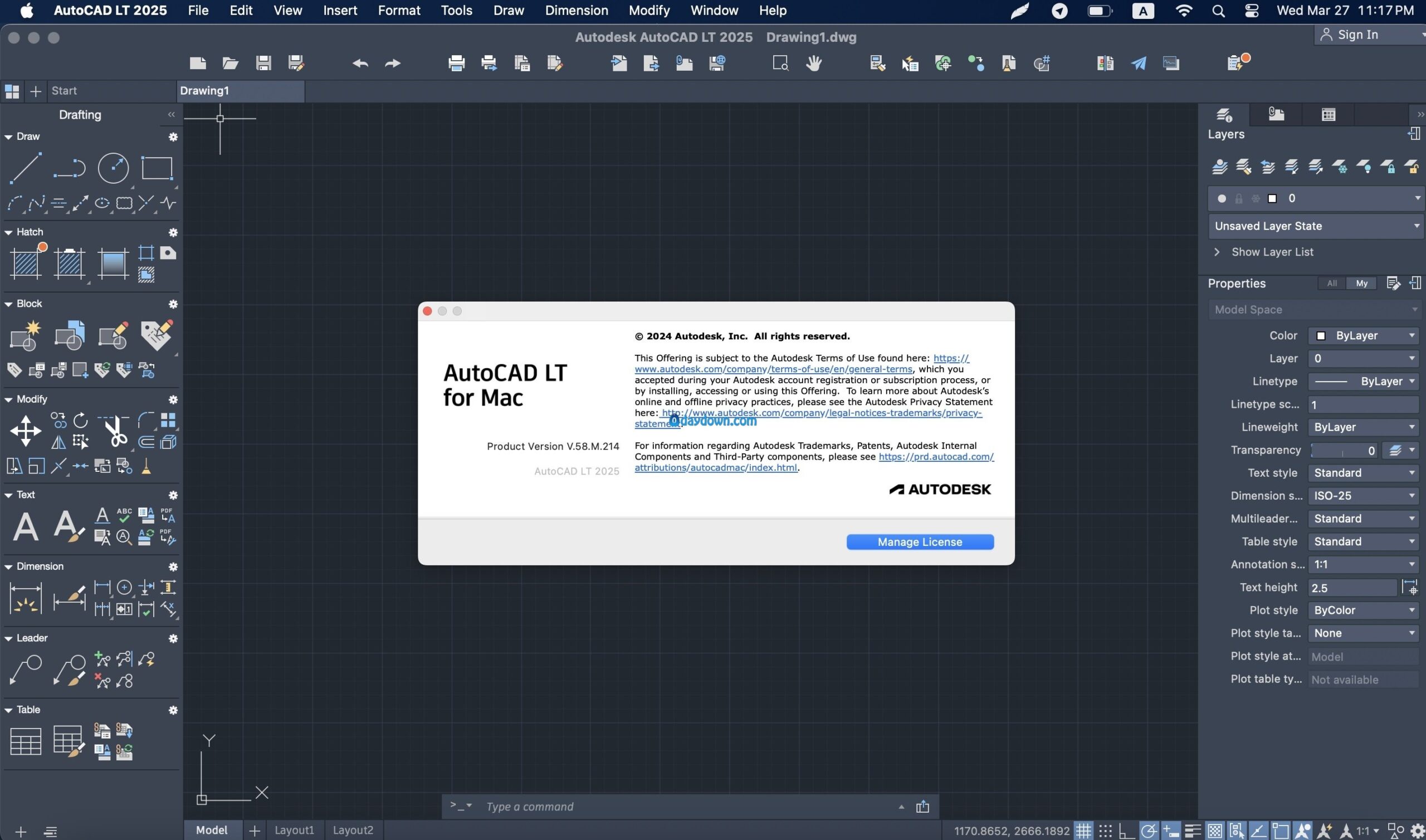Image resolution: width=1426 pixels, height=840 pixels.
Task: Toggle snap mode in status bar
Action: click(1105, 831)
